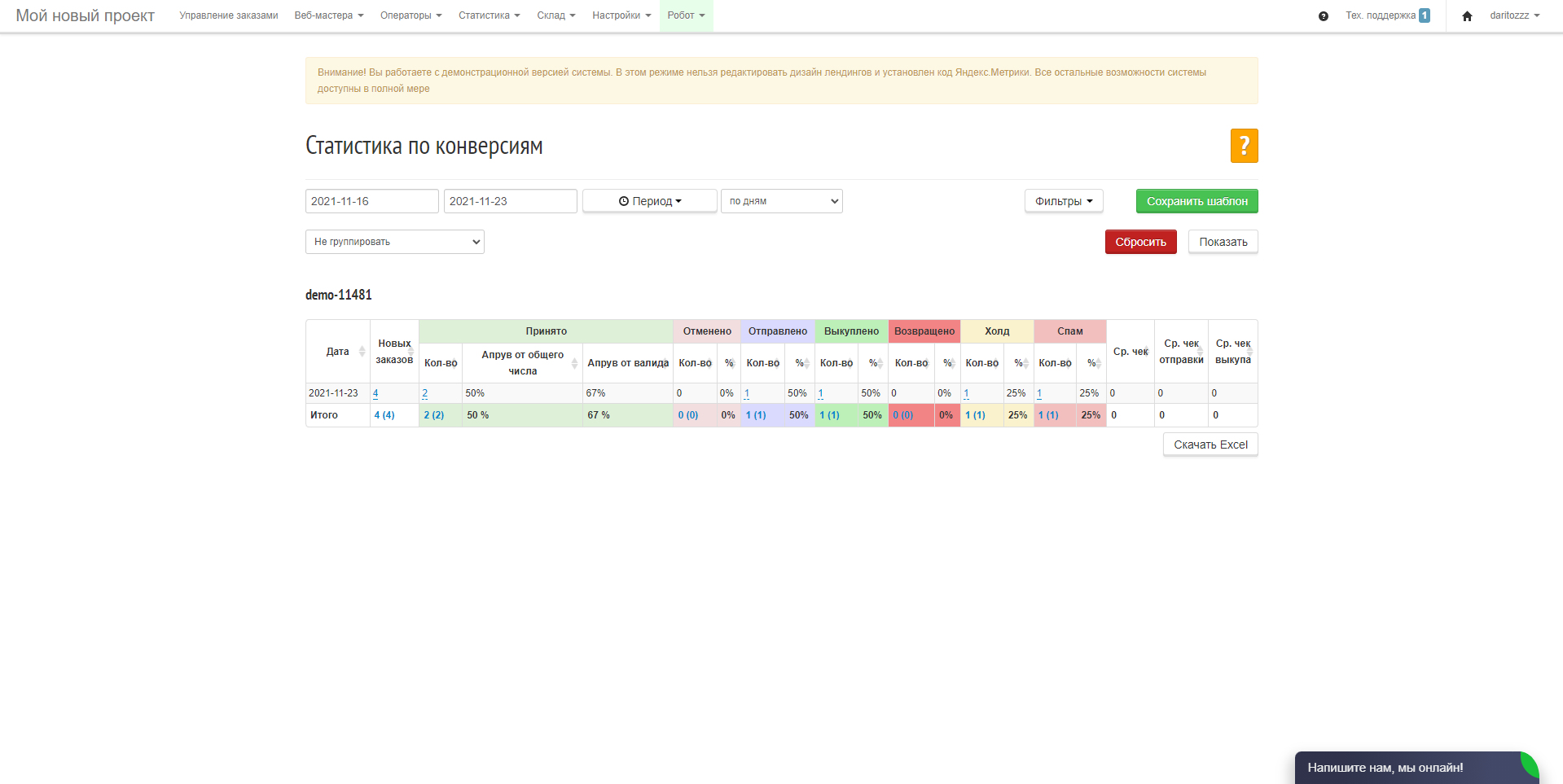Open new orders count link 4
The height and width of the screenshot is (784, 1563).
point(375,393)
